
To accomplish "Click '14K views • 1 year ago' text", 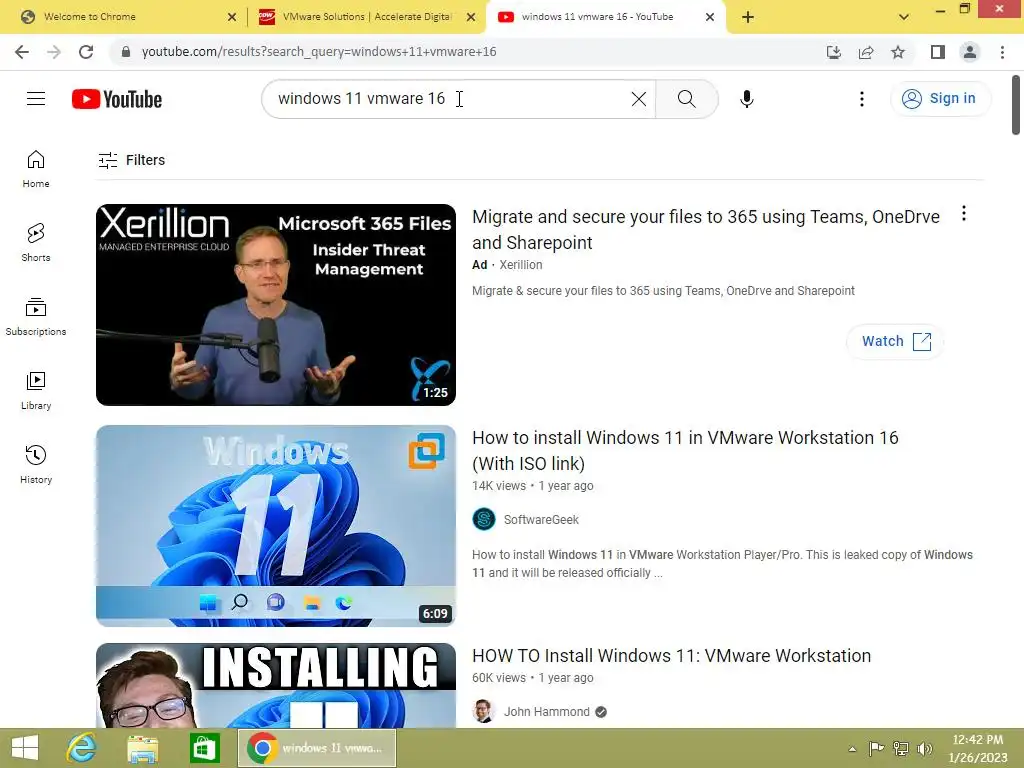I will click(532, 486).
